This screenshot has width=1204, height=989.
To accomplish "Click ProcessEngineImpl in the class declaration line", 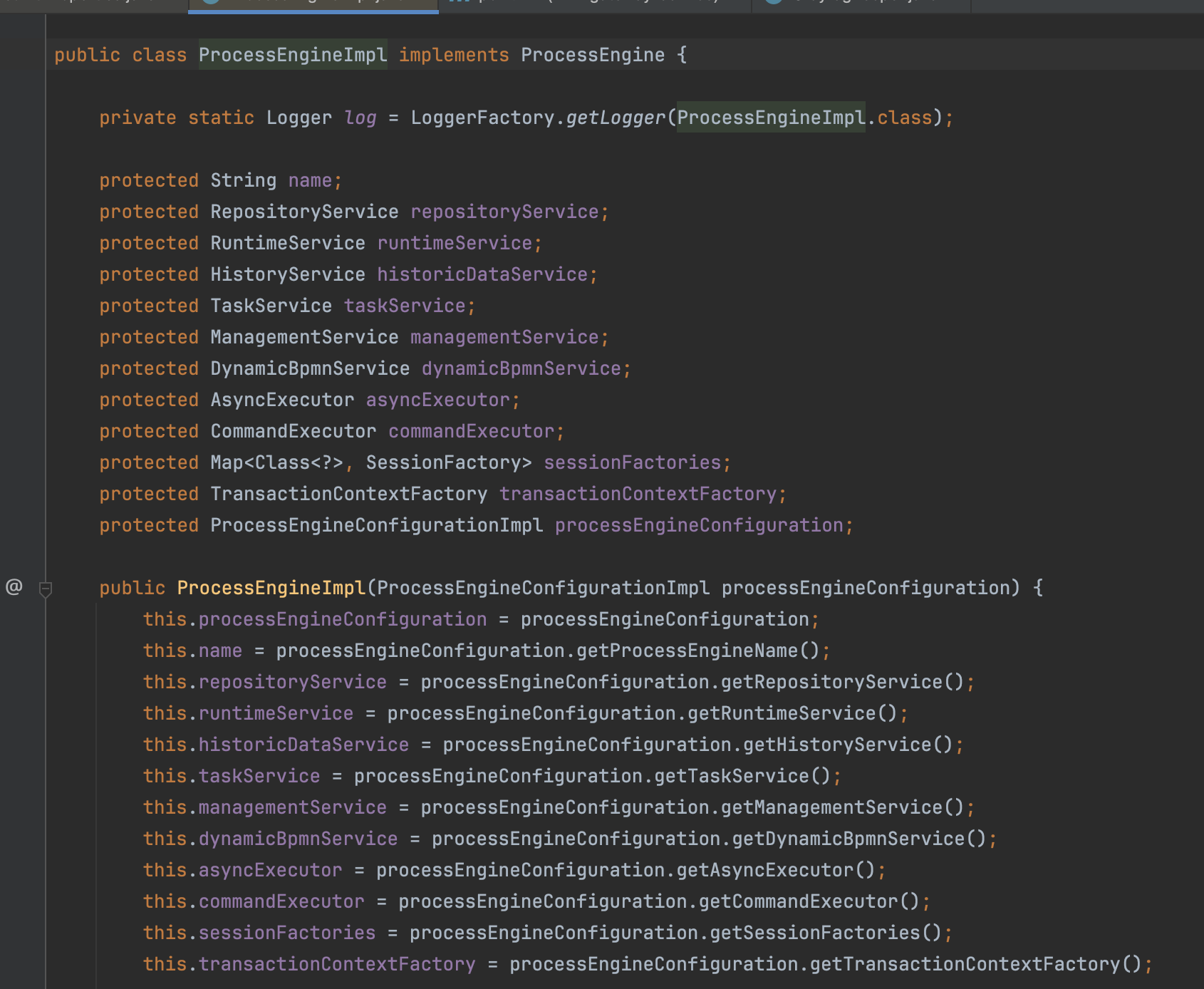I will 292,55.
